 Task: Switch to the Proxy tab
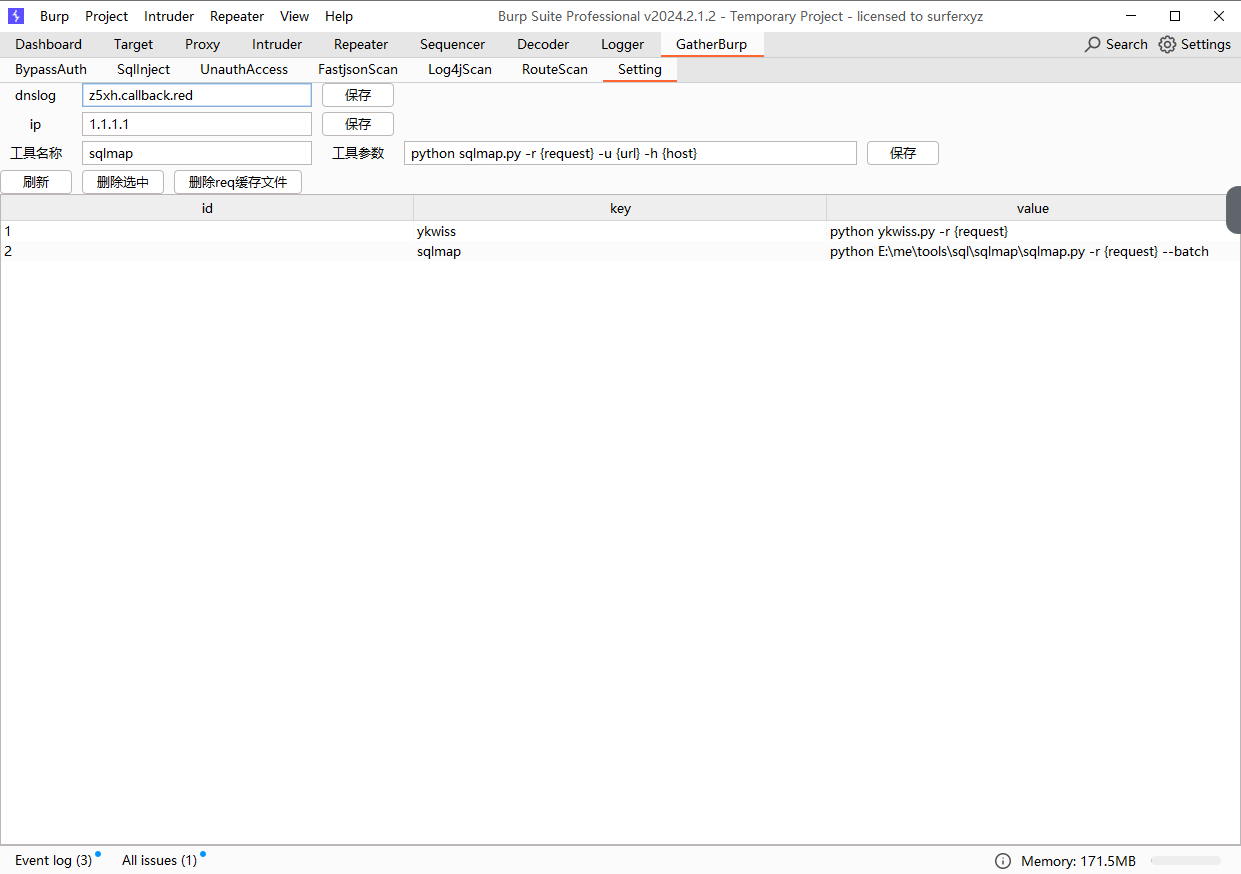[x=202, y=44]
